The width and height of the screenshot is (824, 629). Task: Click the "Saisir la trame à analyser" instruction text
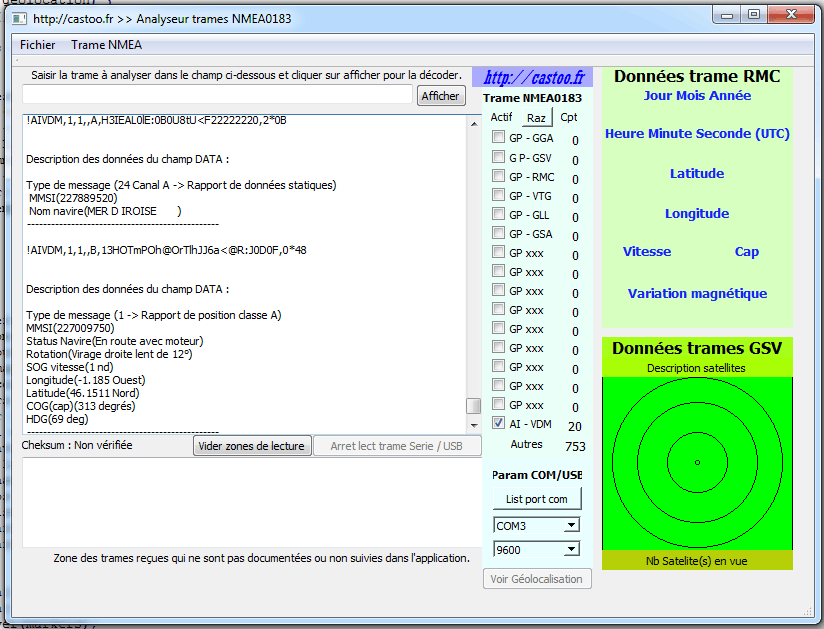[x=246, y=75]
